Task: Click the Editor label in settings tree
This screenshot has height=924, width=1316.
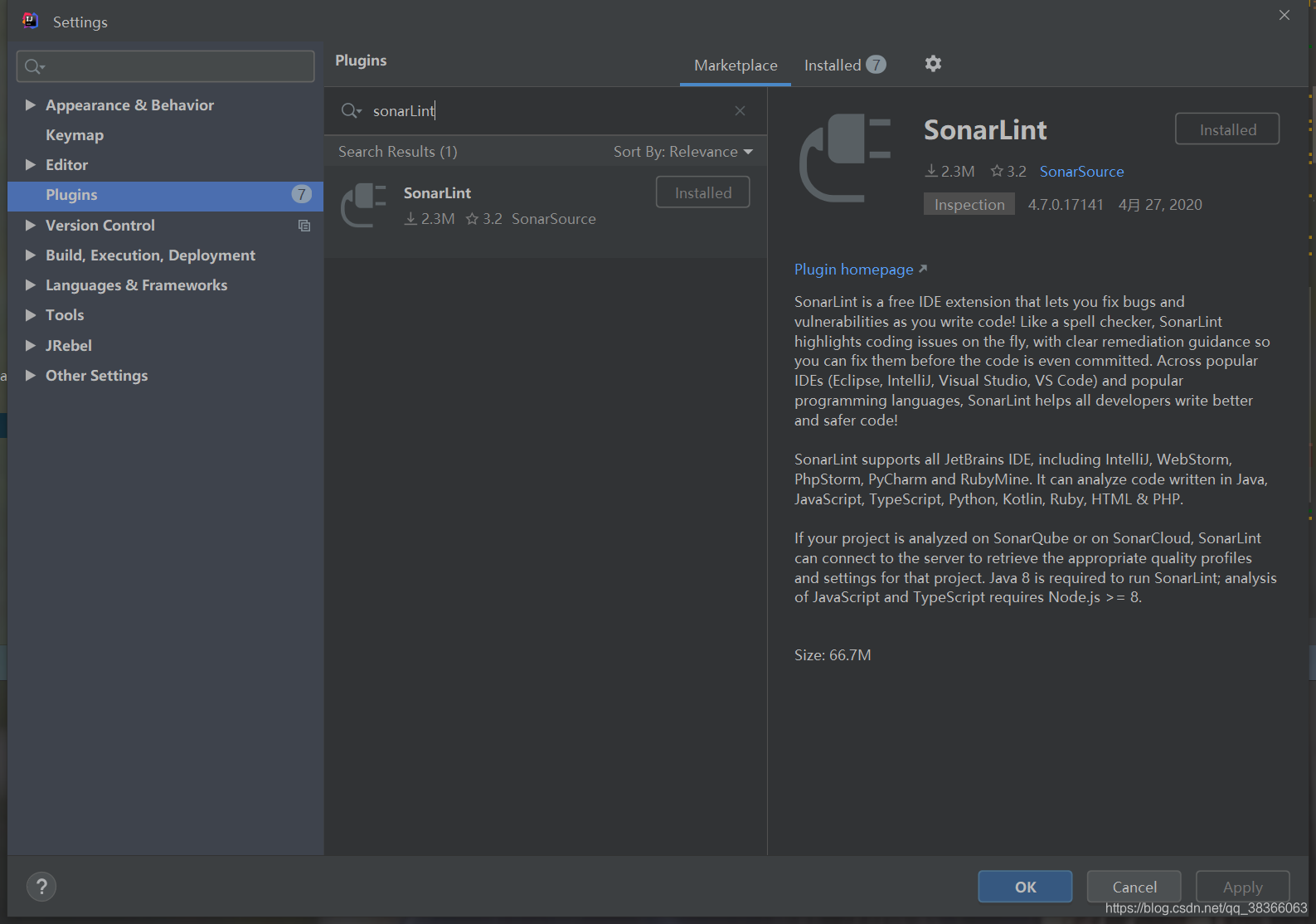Action: (66, 165)
